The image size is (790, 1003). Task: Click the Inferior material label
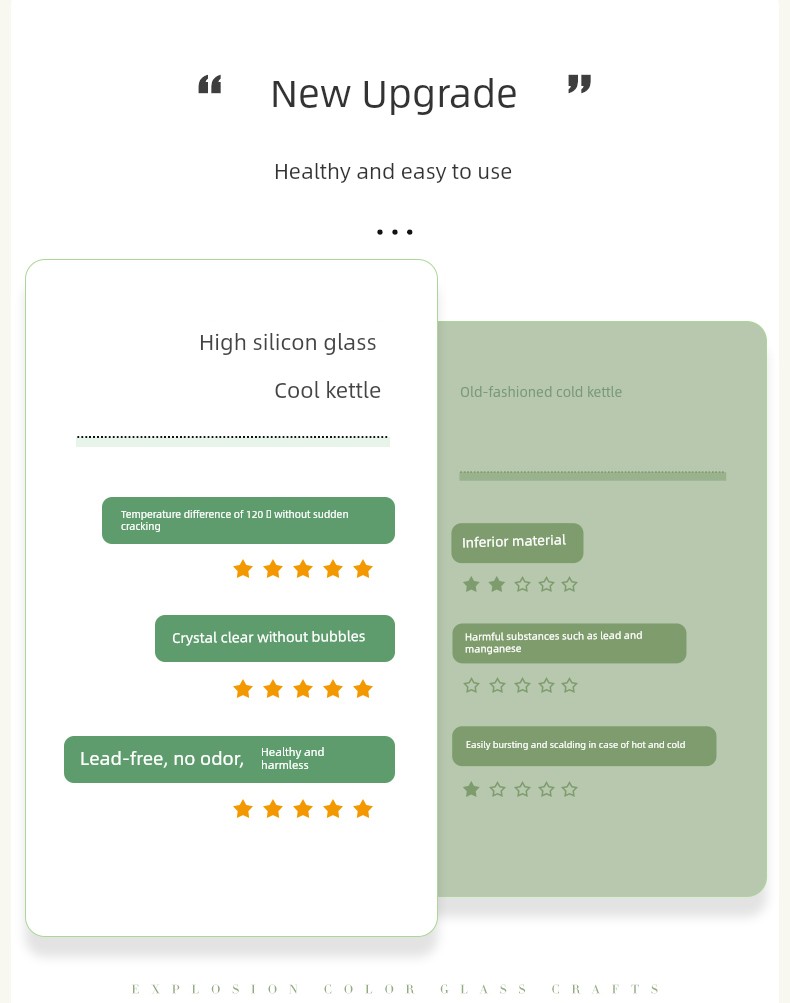click(x=517, y=543)
